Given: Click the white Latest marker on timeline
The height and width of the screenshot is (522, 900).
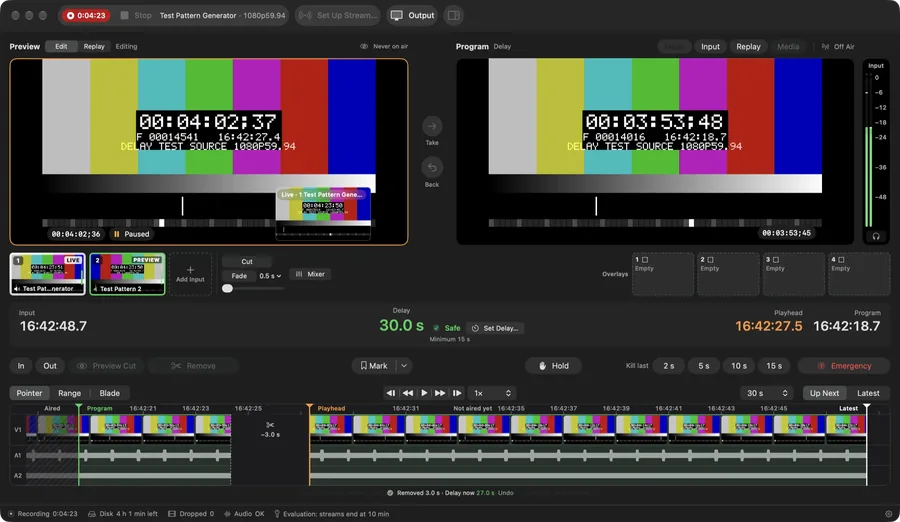Looking at the screenshot, I should point(867,408).
